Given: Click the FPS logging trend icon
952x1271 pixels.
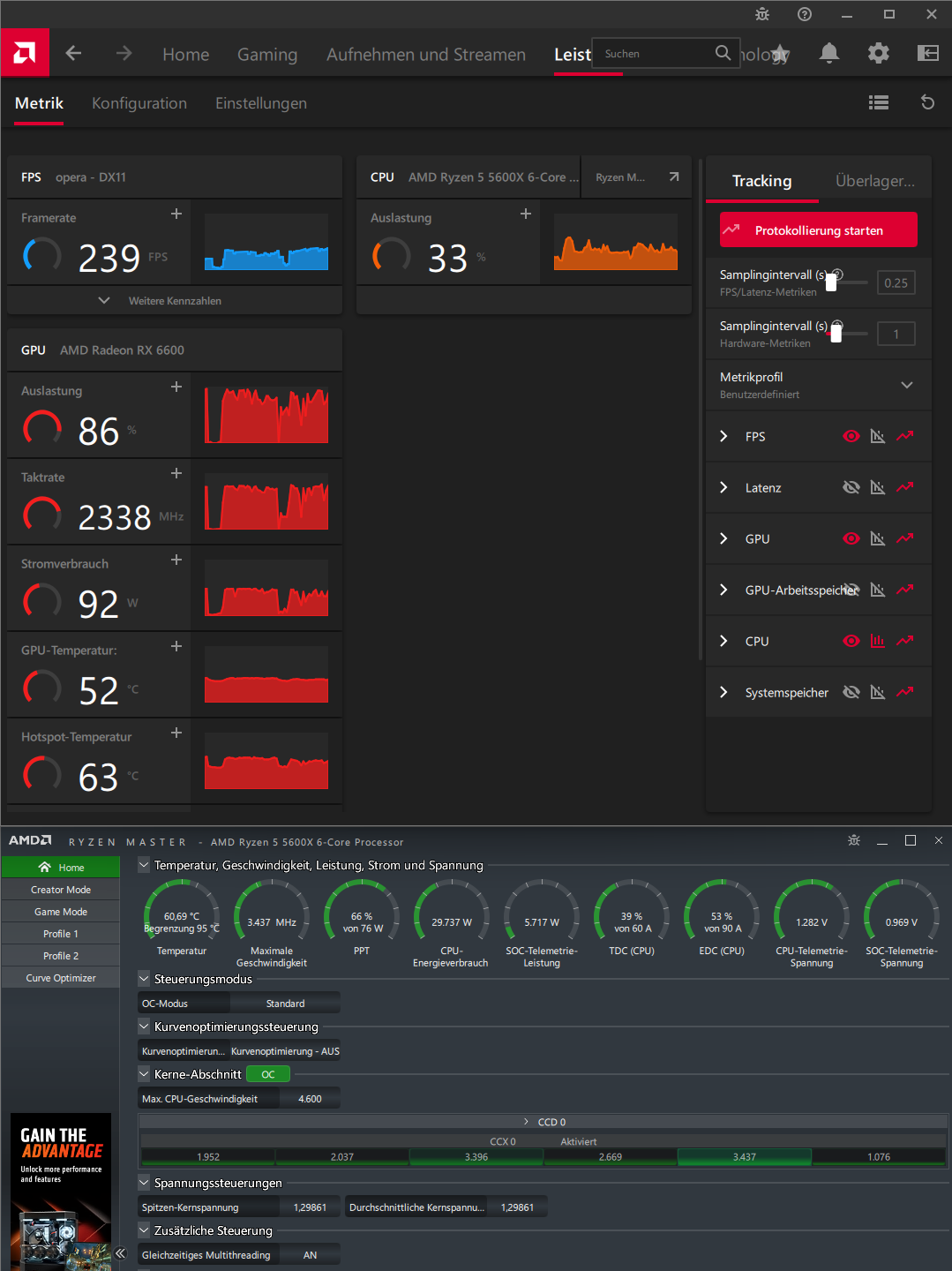Looking at the screenshot, I should pos(905,436).
